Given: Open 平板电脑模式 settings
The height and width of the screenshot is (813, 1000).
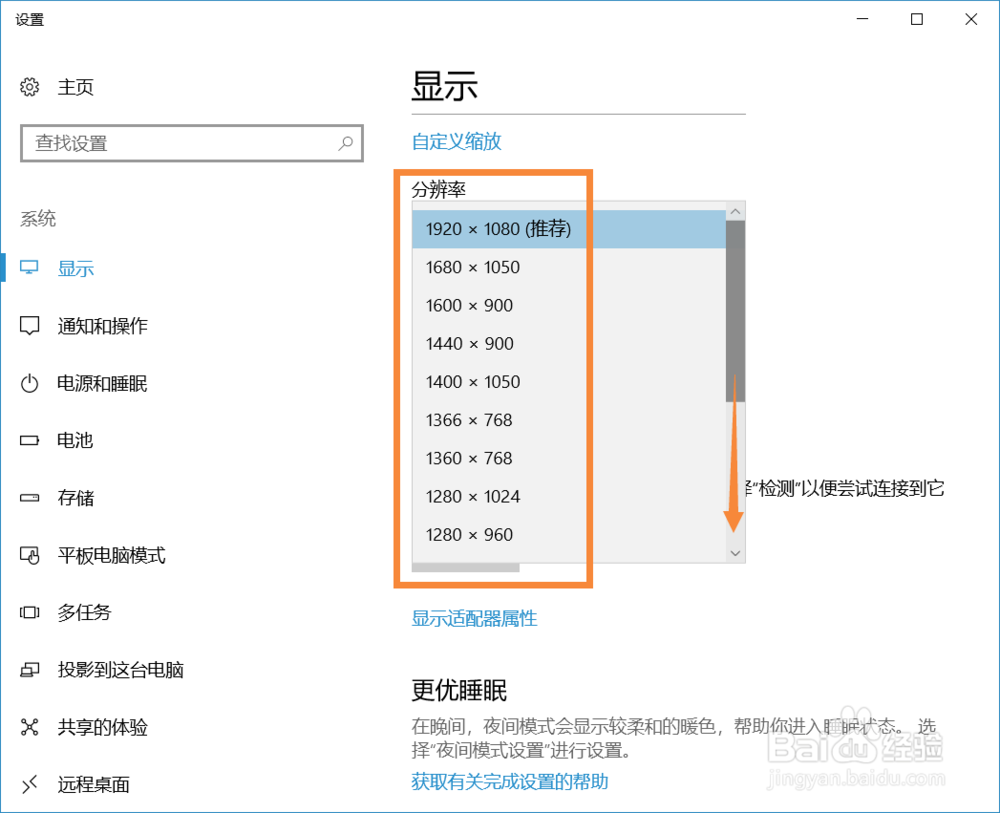Looking at the screenshot, I should (112, 554).
